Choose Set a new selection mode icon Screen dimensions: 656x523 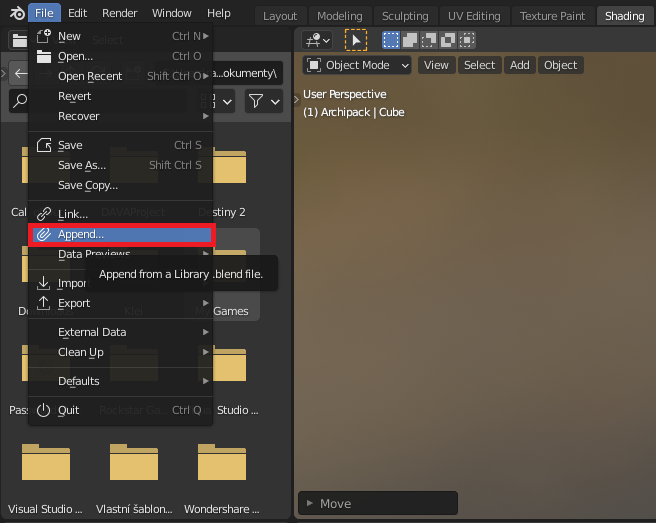pos(391,40)
